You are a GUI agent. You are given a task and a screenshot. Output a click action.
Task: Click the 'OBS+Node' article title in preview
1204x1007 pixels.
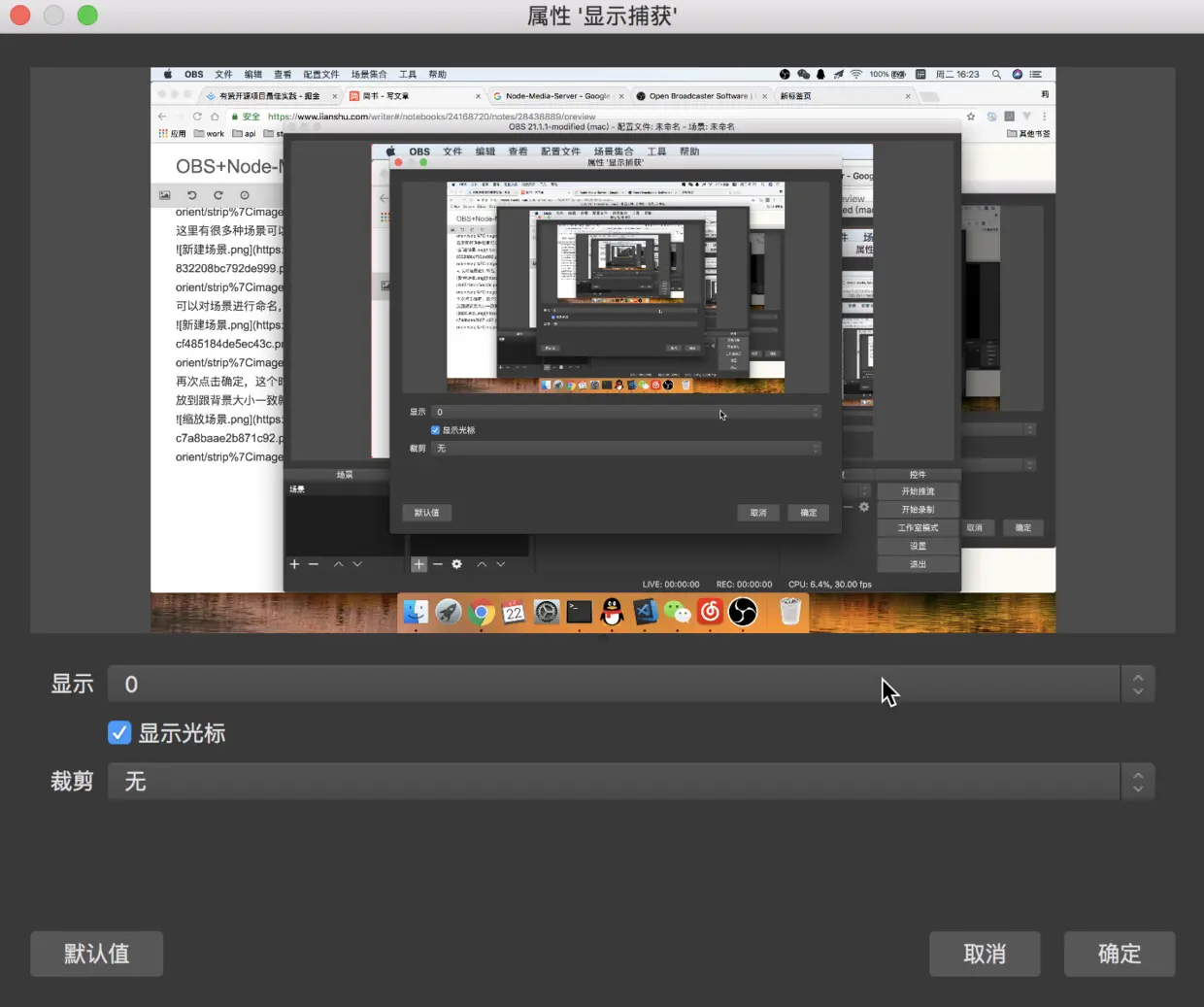click(228, 167)
